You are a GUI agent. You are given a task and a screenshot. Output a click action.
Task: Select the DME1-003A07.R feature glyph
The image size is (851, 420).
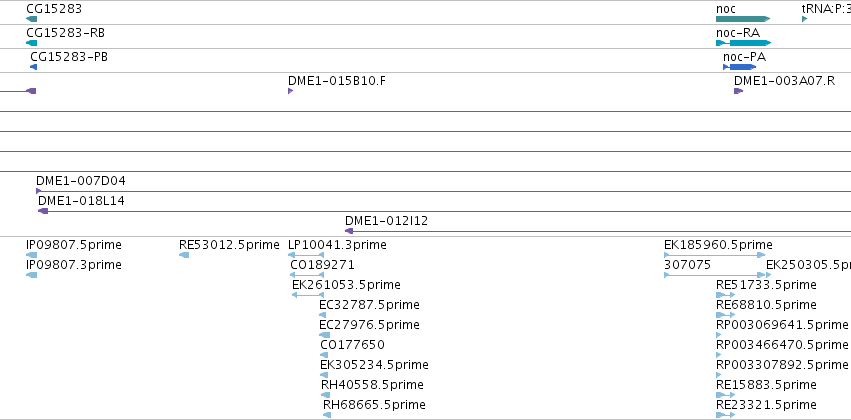tap(738, 91)
